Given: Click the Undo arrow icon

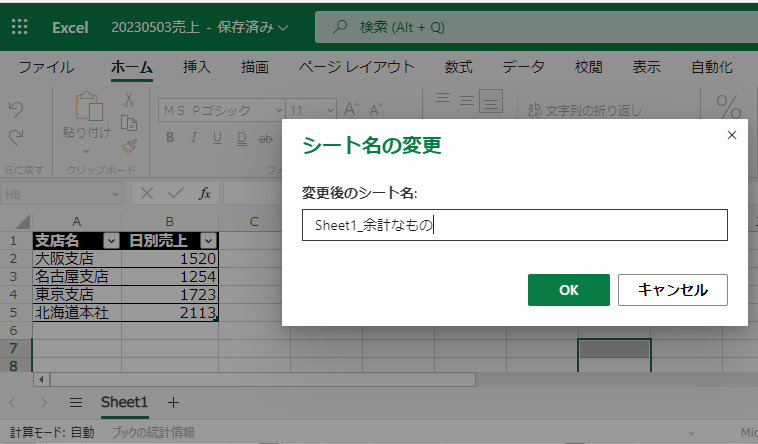Looking at the screenshot, I should click(15, 109).
